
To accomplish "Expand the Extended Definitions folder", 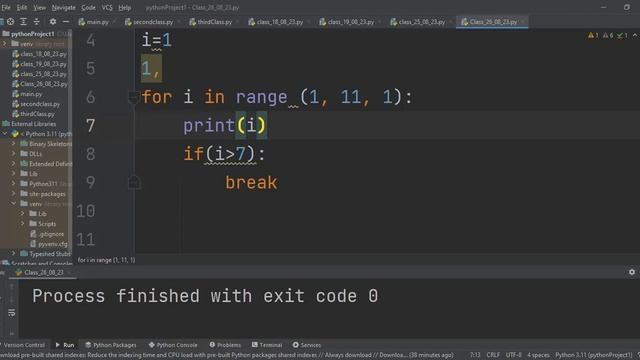I will tap(13, 164).
